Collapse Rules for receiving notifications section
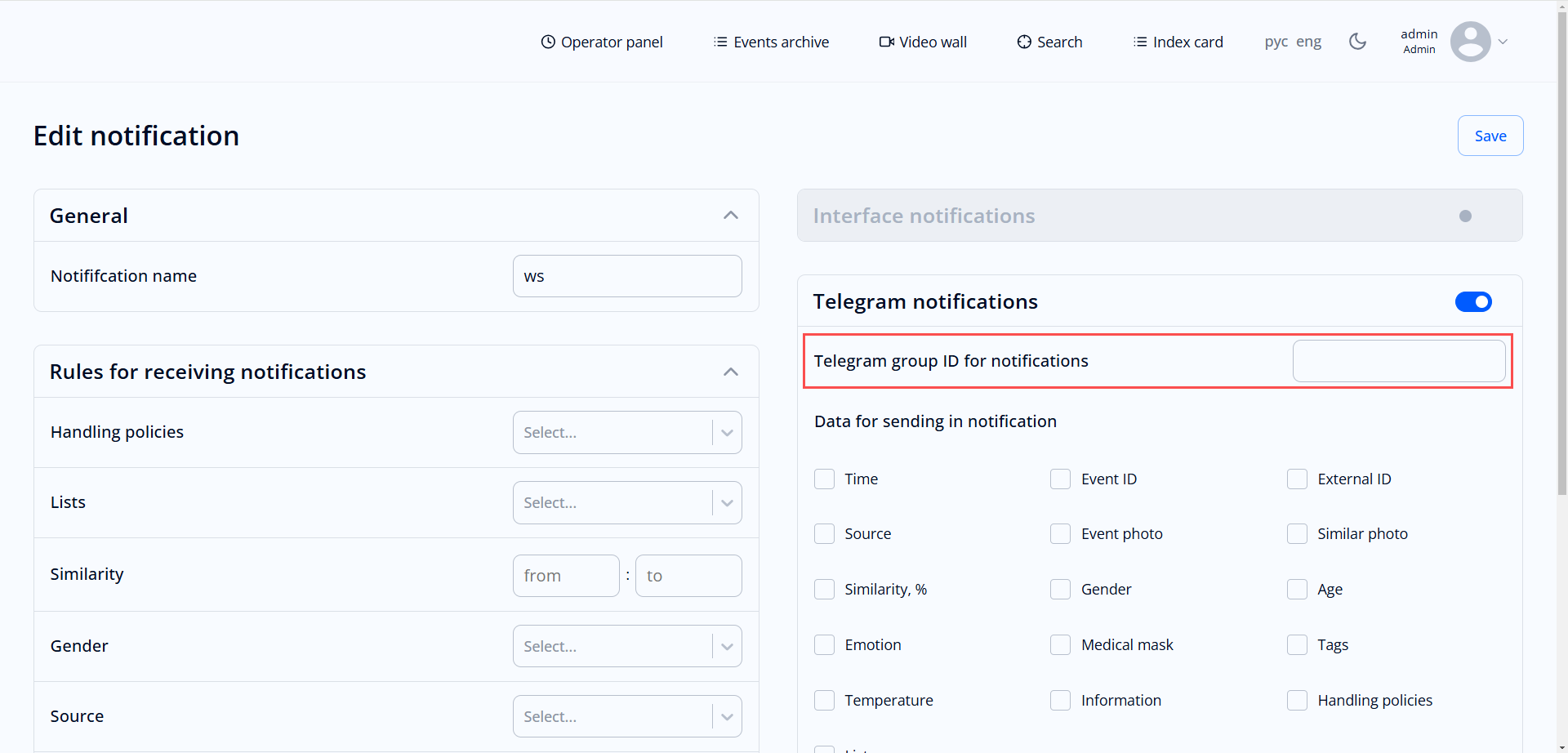 (x=731, y=371)
